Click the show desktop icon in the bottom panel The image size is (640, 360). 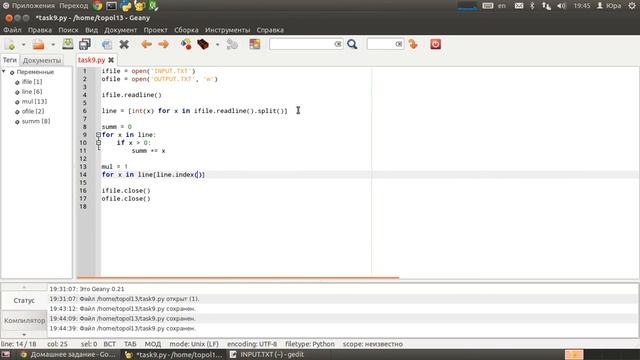pos(6,355)
